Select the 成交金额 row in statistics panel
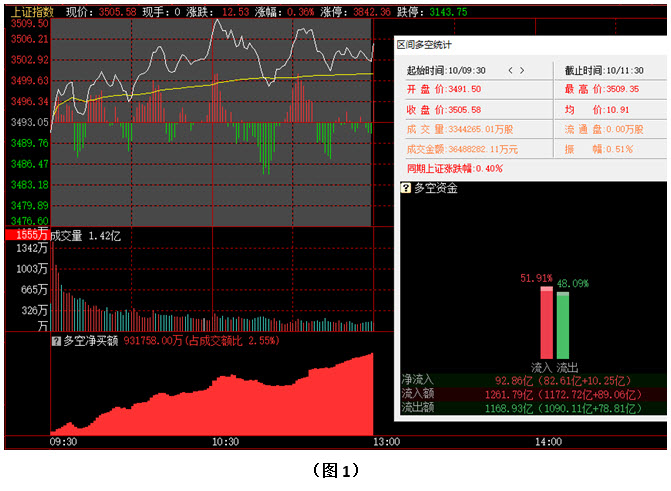 462,149
